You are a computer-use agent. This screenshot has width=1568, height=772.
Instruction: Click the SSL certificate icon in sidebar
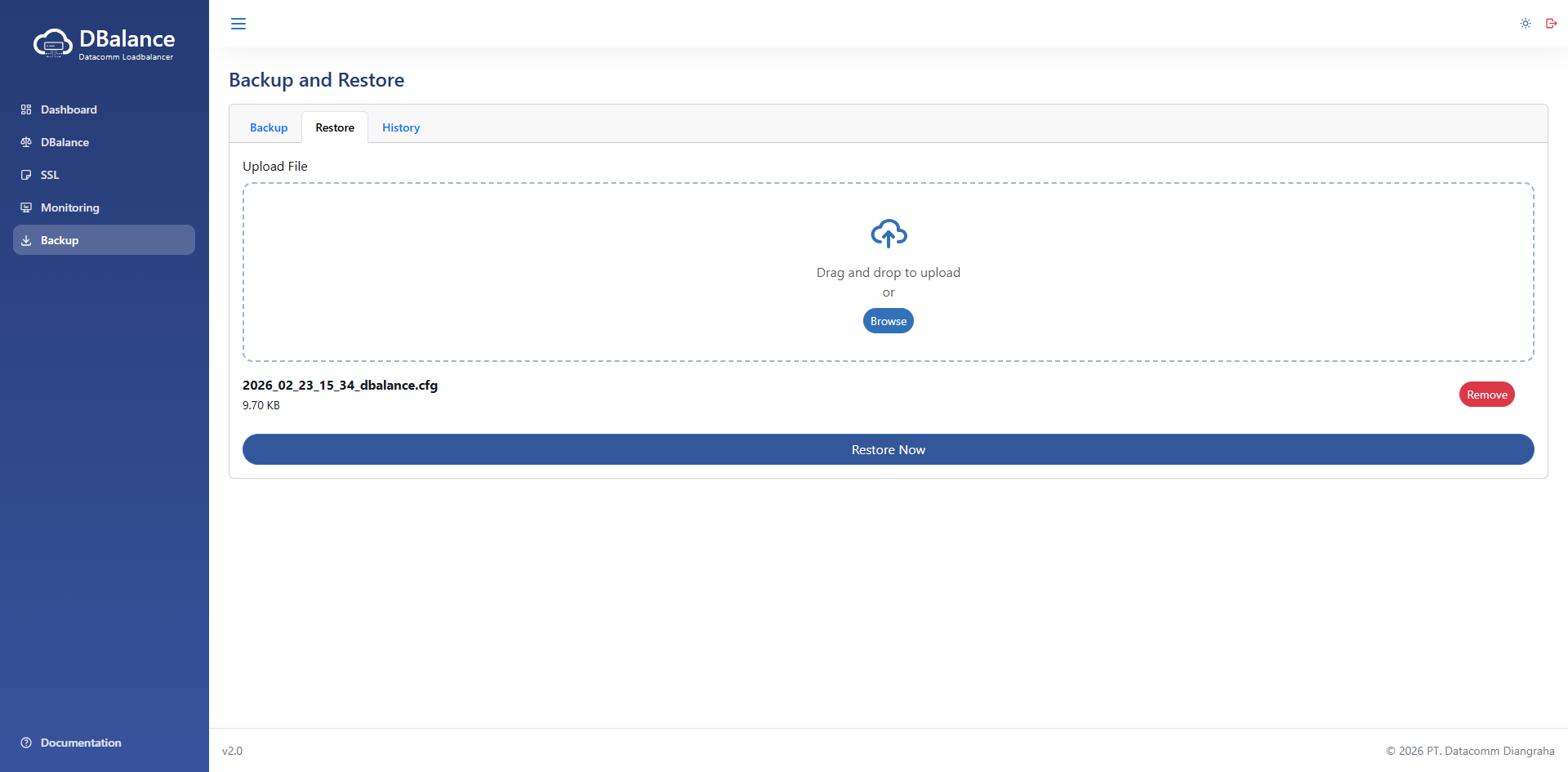(26, 175)
